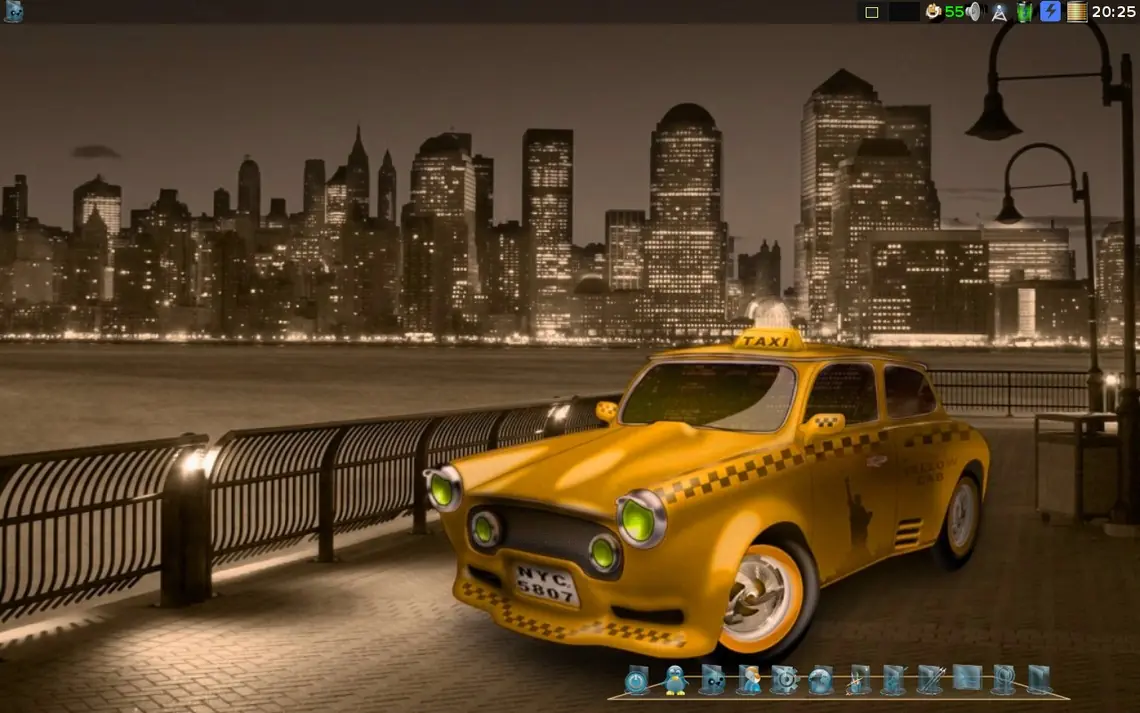Open the cat-face folder dock icon
This screenshot has height=713, width=1140.
(x=712, y=680)
